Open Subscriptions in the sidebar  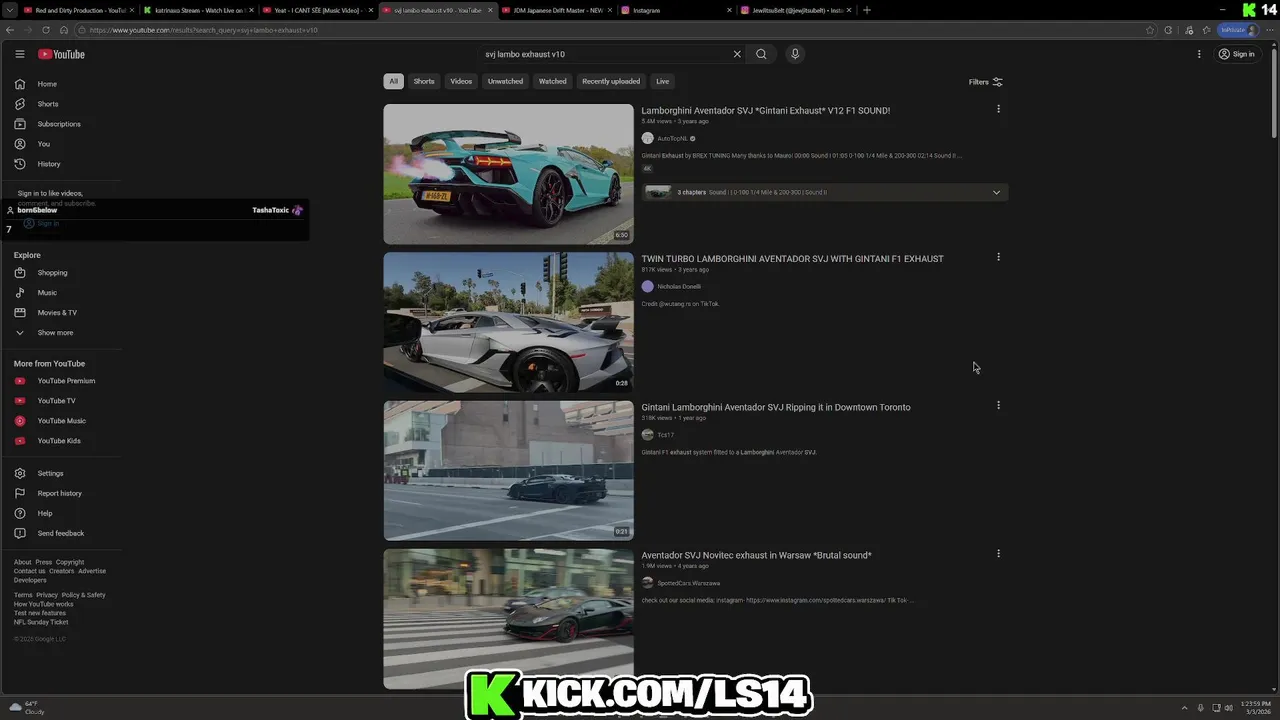click(60, 124)
